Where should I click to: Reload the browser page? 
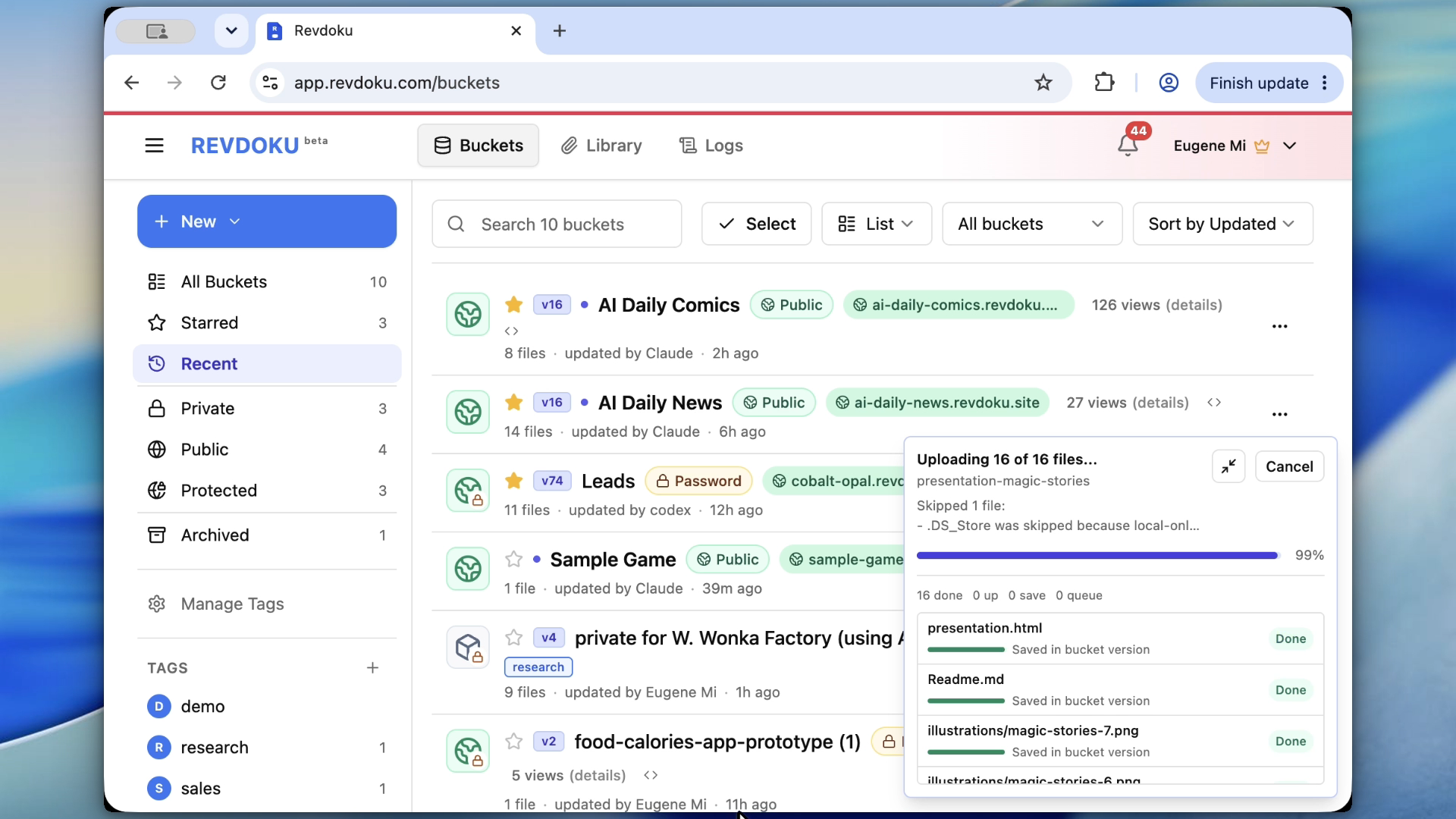(218, 83)
